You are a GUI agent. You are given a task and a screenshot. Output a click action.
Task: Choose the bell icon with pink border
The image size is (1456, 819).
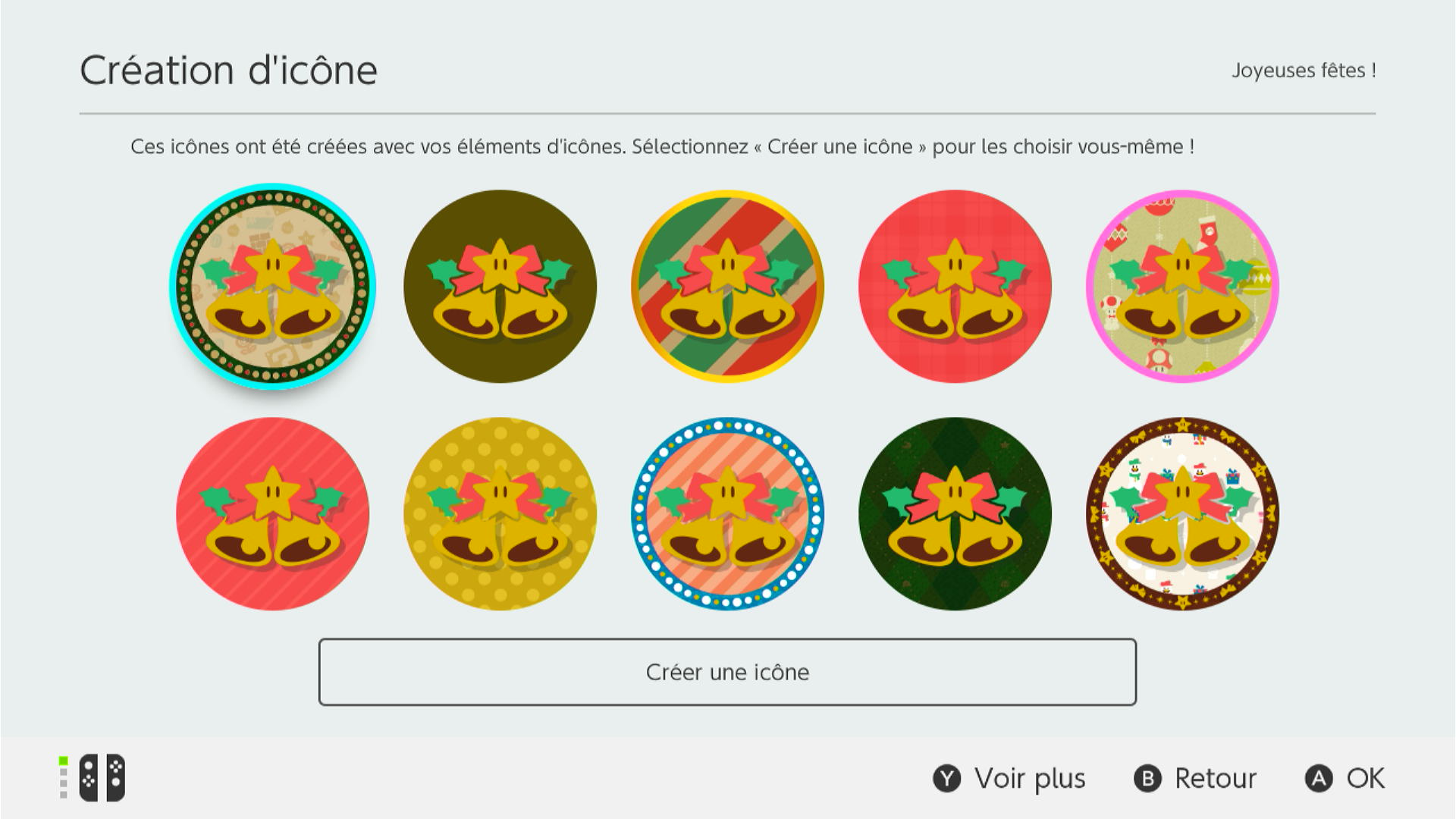click(x=1182, y=287)
